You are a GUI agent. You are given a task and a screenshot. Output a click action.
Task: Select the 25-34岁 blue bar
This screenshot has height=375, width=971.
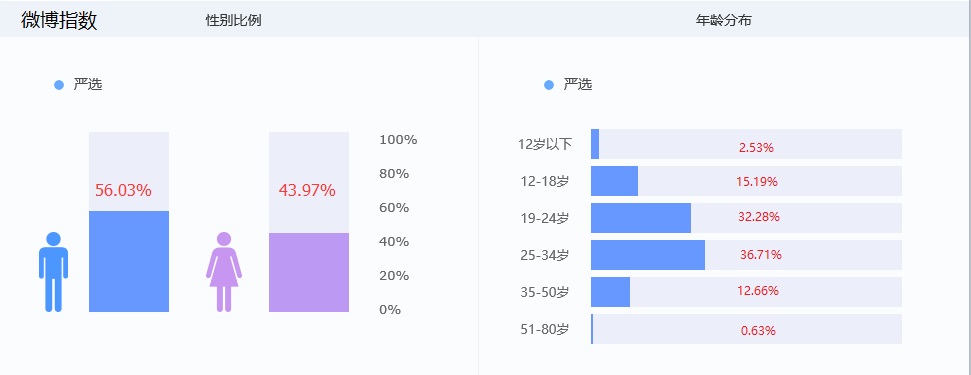click(x=648, y=255)
